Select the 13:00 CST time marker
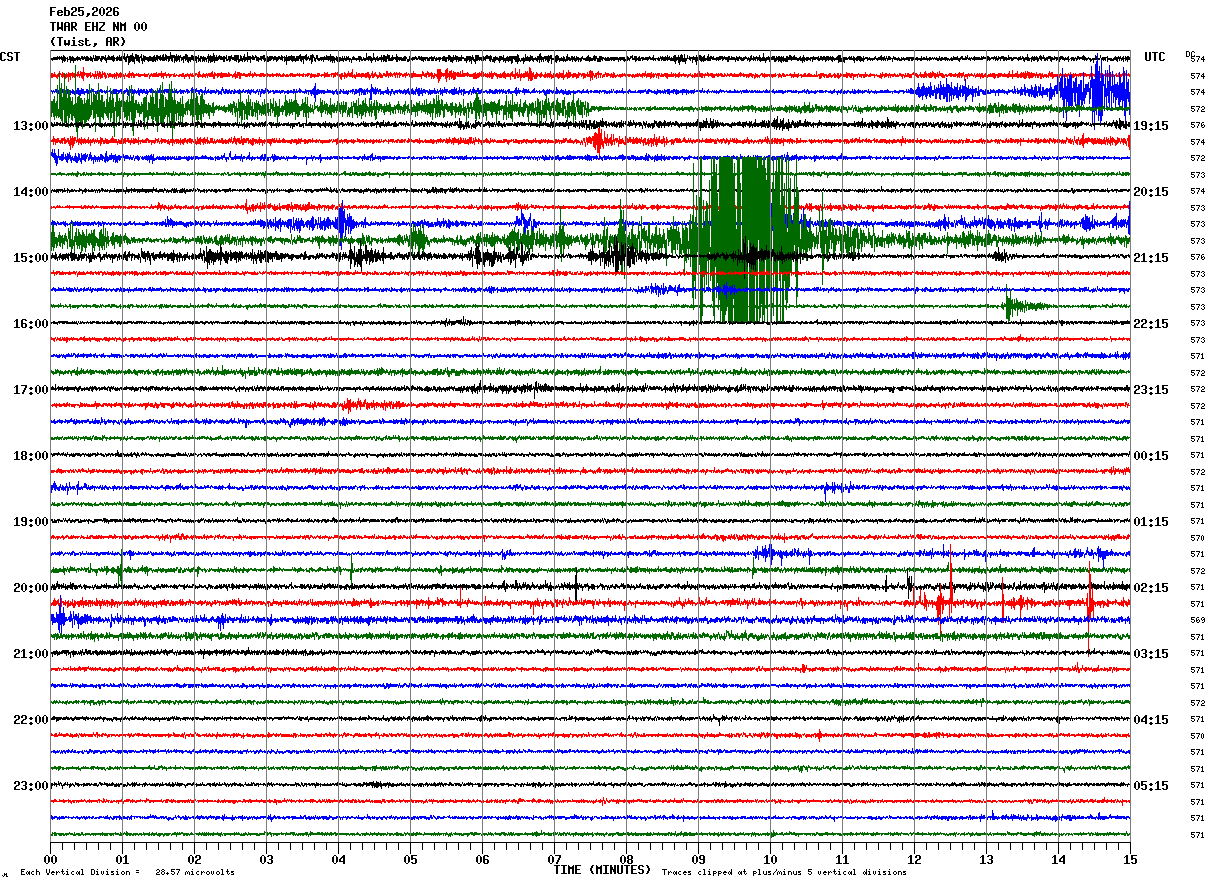 coord(31,126)
